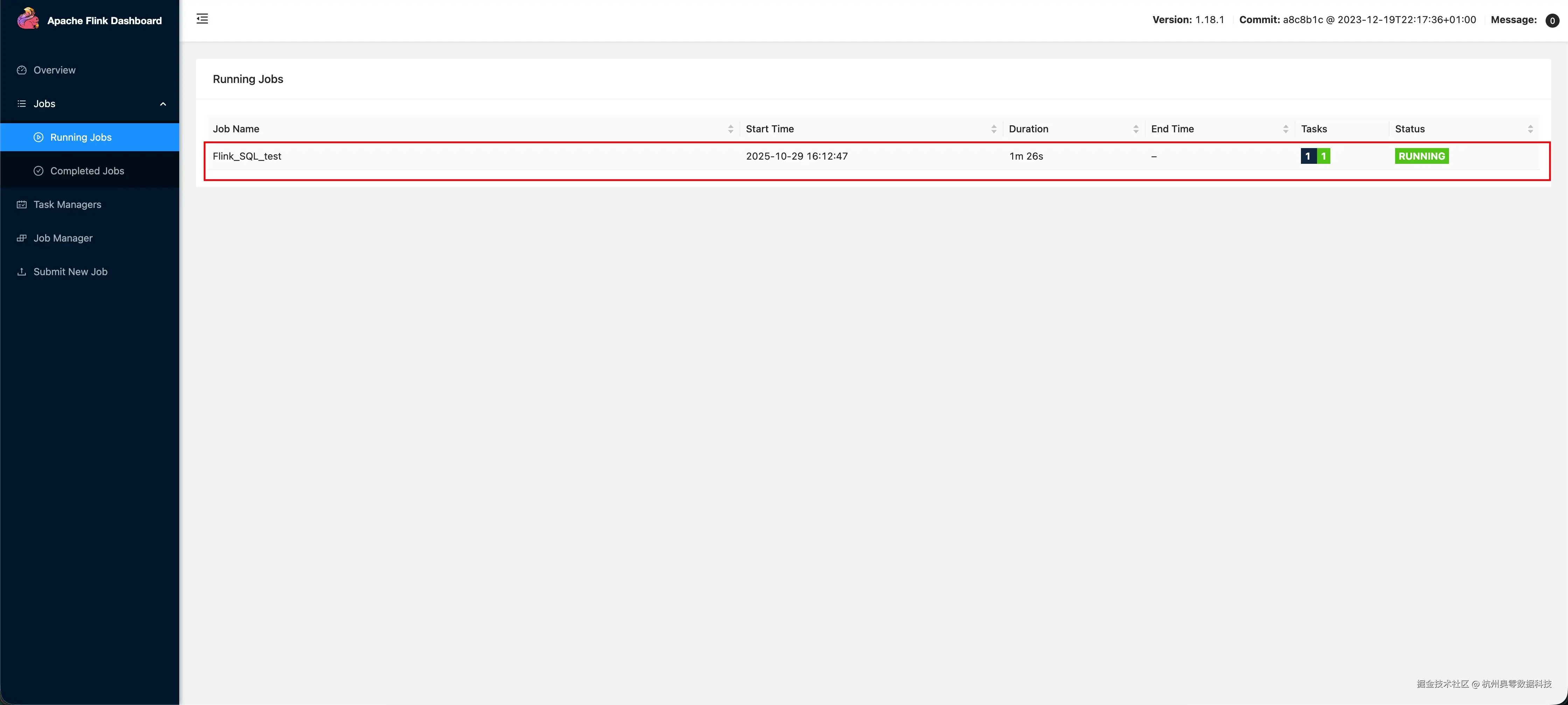Click the Apache Flink squirrel logo
The image size is (1568, 705).
pos(27,19)
